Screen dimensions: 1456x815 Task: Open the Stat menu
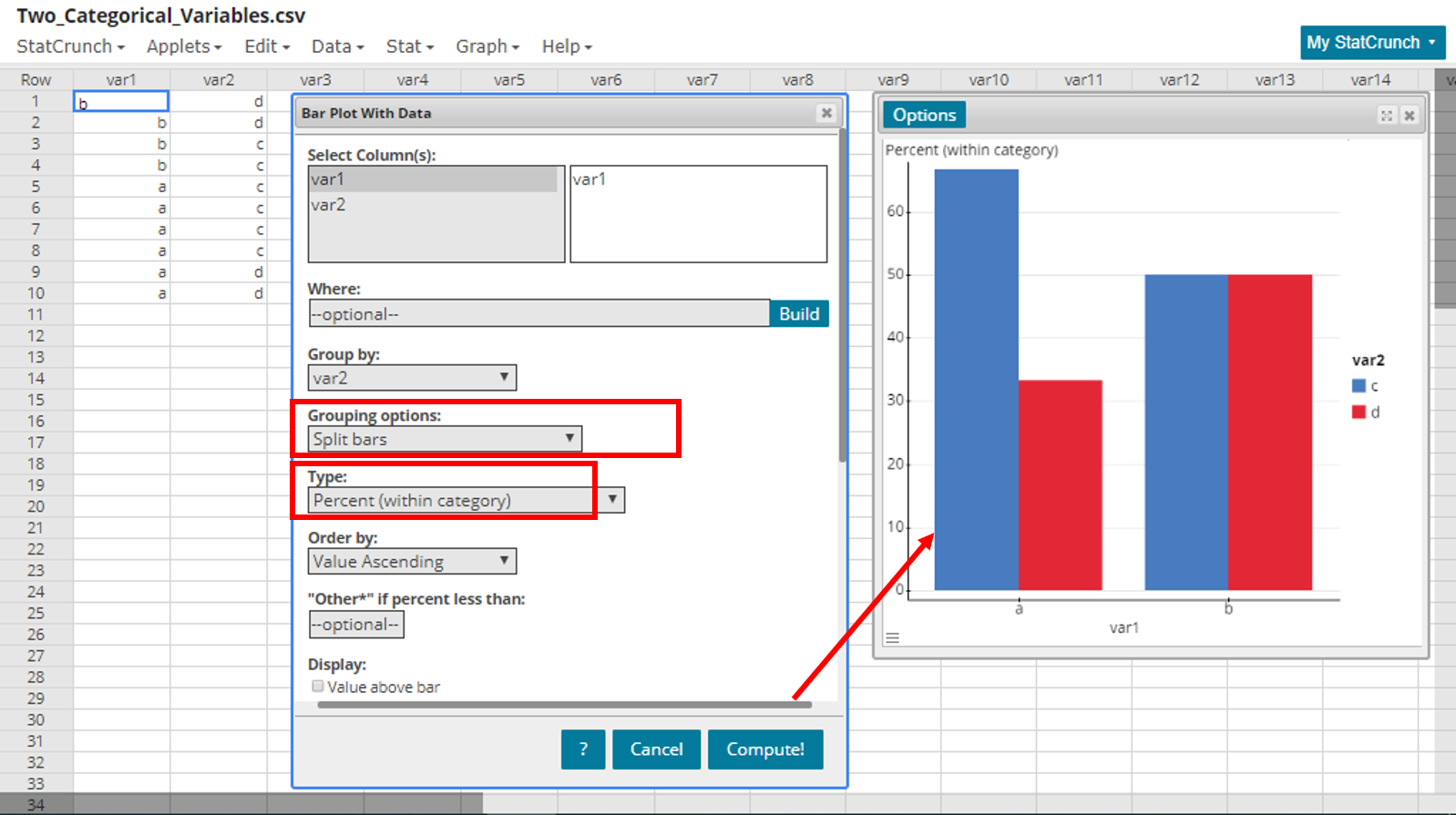(x=409, y=46)
